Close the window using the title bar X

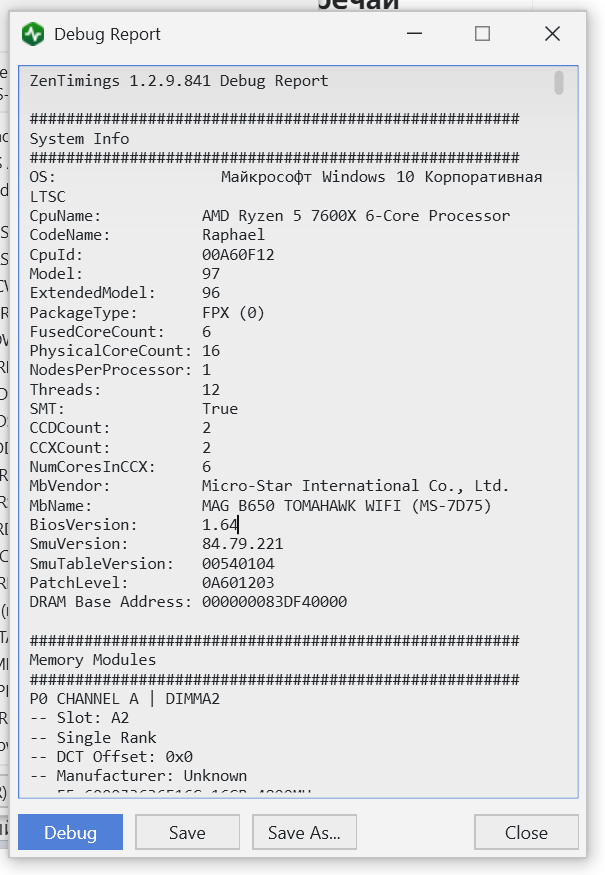[552, 34]
